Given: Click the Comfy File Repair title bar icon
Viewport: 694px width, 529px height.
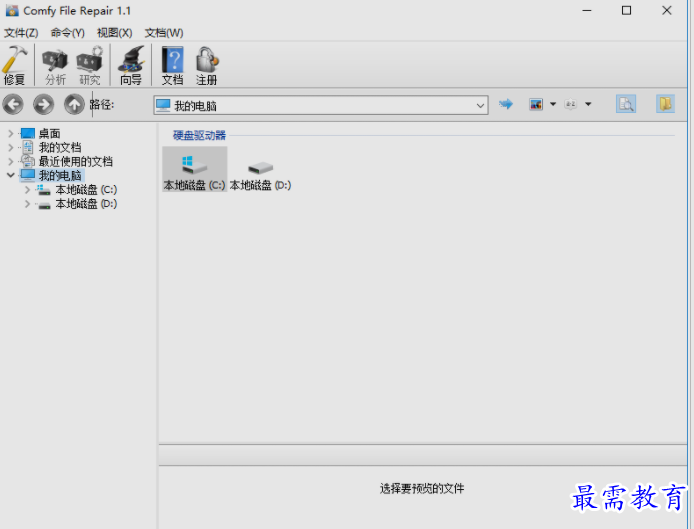Looking at the screenshot, I should pos(12,10).
